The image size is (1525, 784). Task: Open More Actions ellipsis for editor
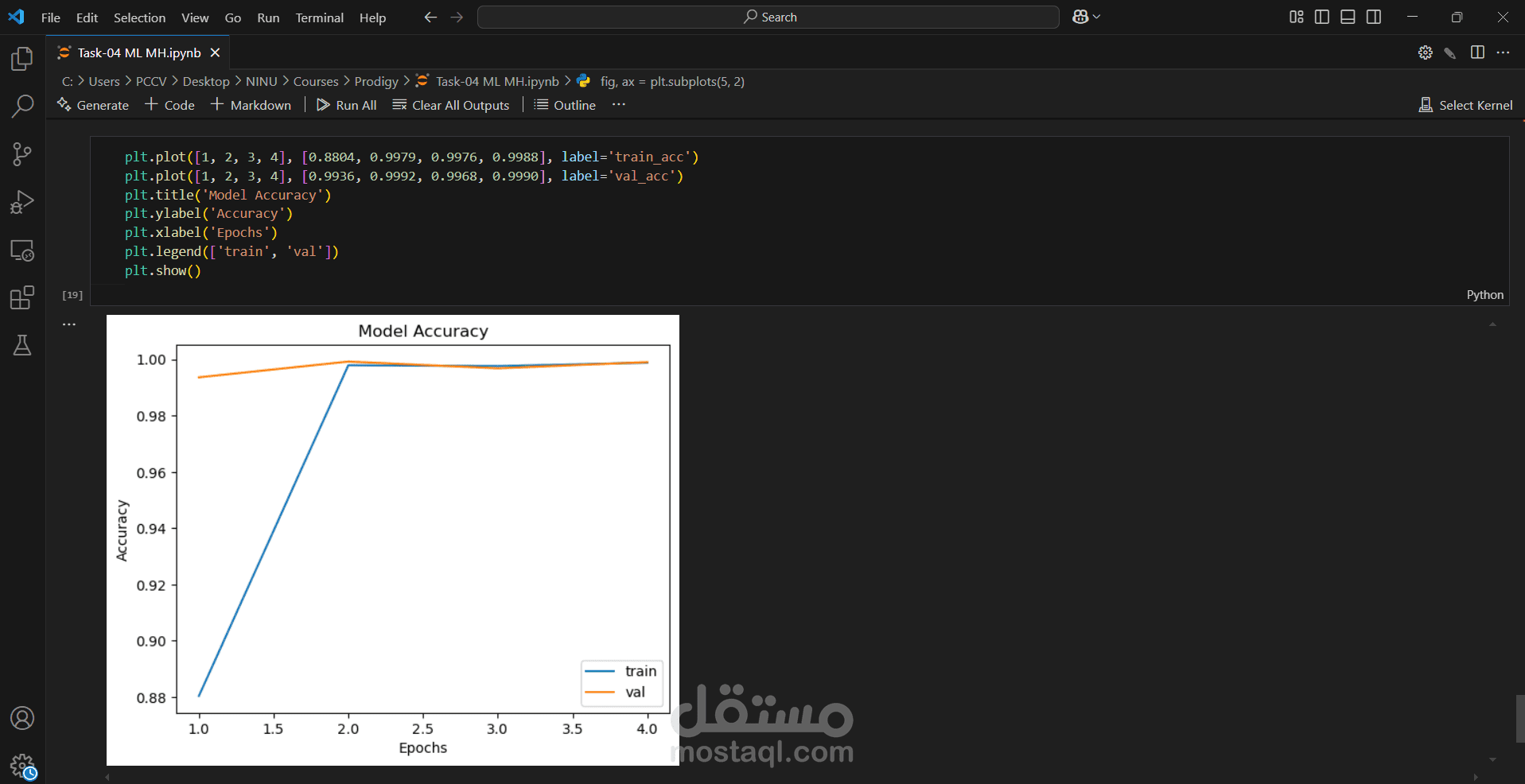coord(1503,52)
